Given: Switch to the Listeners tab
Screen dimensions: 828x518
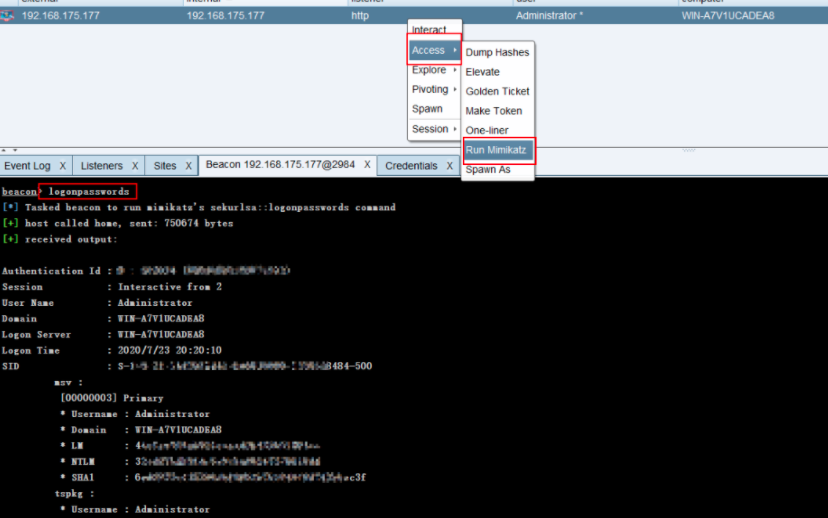Looking at the screenshot, I should [101, 166].
